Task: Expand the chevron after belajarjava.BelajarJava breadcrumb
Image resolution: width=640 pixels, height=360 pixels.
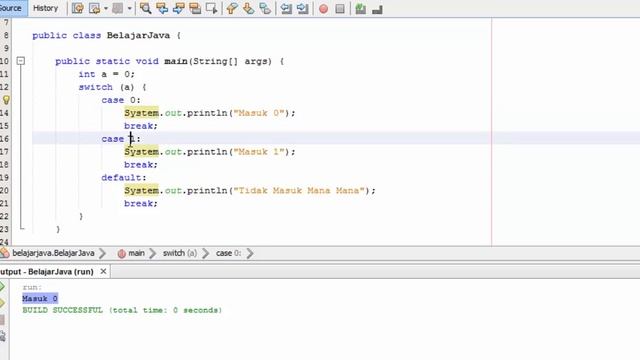Action: pos(102,253)
